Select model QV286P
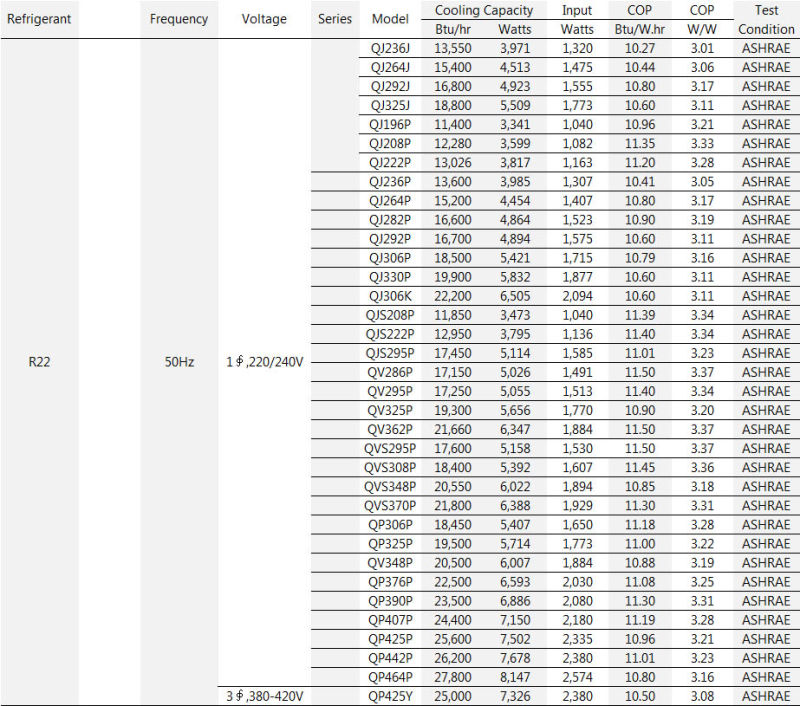Viewport: 800px width, 706px height. pos(390,372)
